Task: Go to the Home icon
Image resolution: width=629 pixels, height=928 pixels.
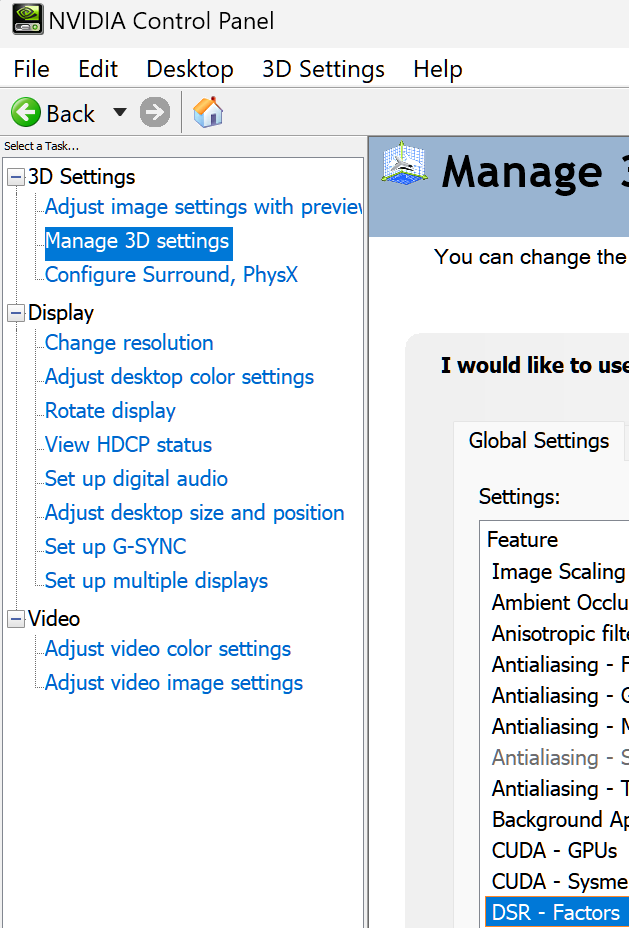Action: pyautogui.click(x=208, y=113)
